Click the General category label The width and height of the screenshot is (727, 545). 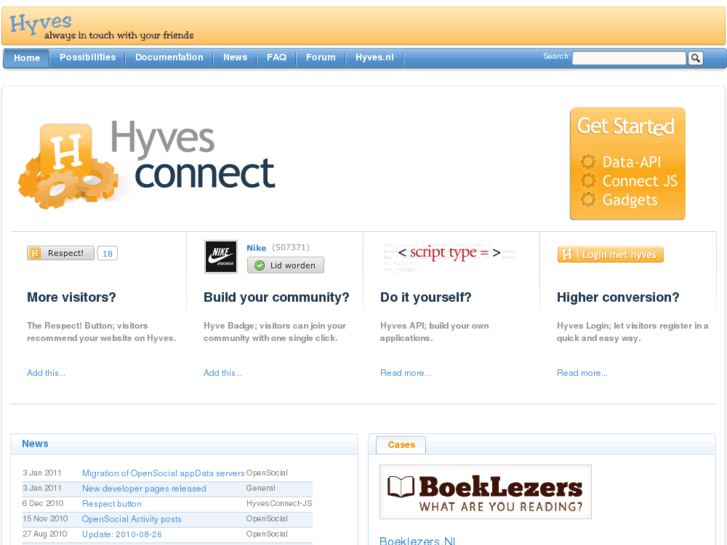[x=261, y=488]
